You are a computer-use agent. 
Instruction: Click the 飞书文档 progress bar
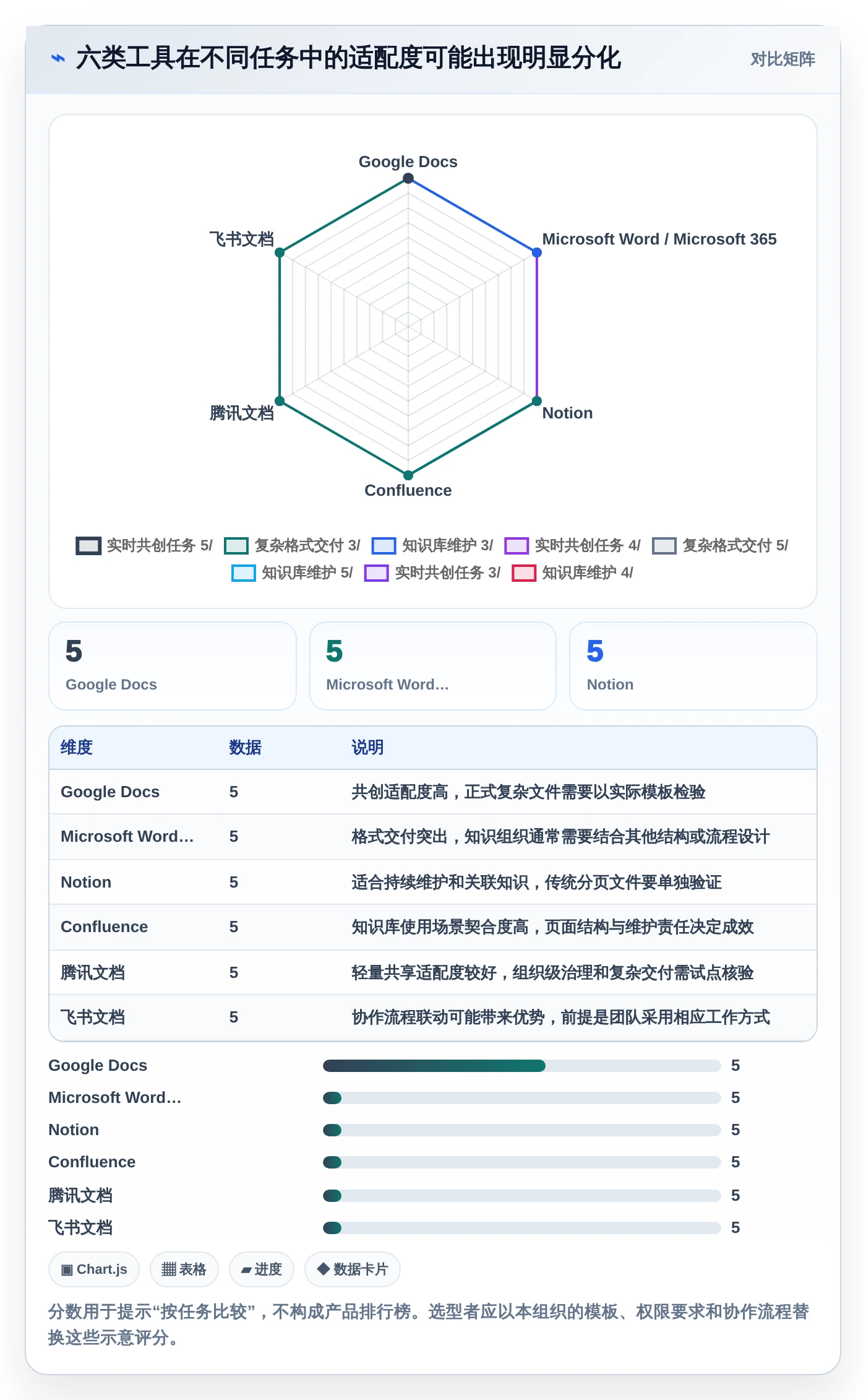point(522,1227)
